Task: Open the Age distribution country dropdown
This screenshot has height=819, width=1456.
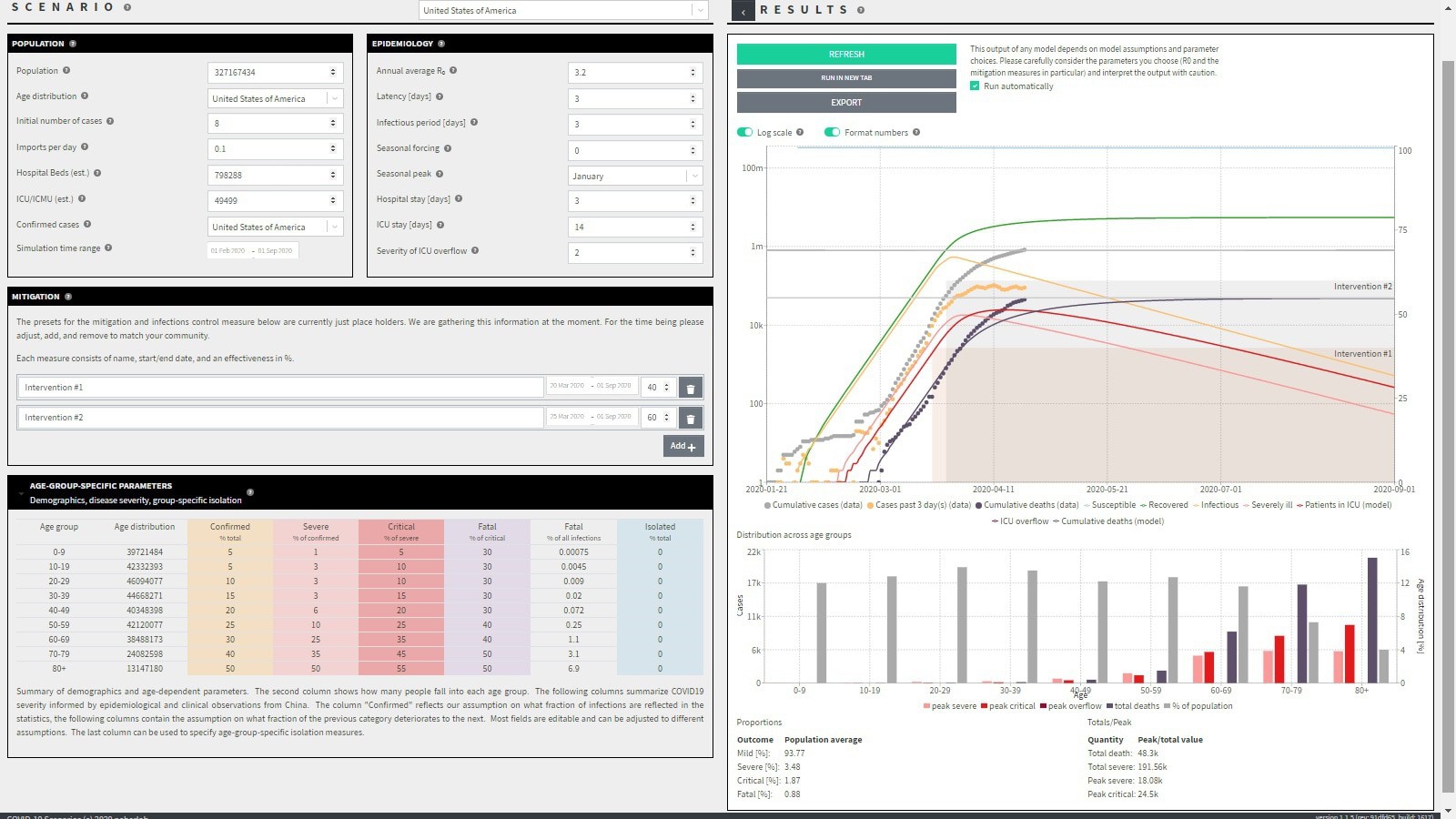Action: coord(276,98)
